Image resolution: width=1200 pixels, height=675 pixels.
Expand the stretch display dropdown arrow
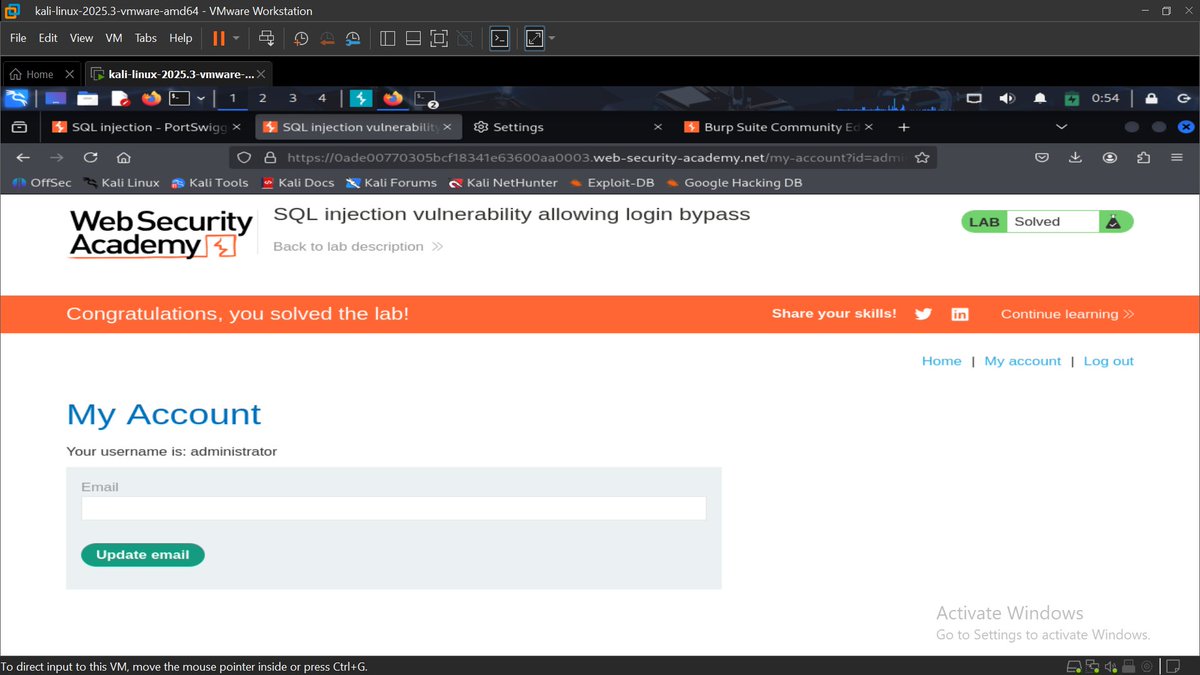tap(552, 38)
